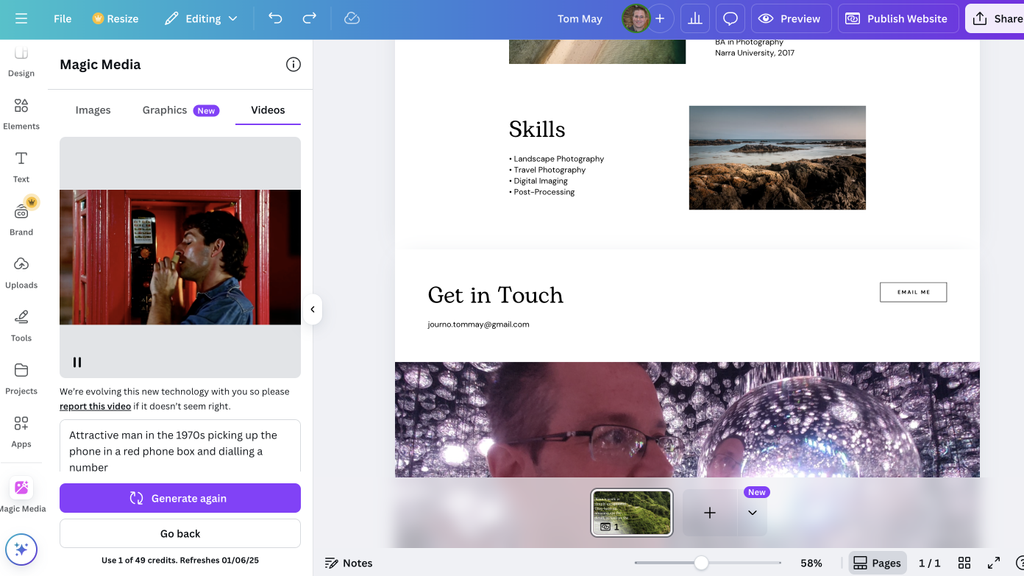Toggle the Notes view
The image size is (1024, 576).
pyautogui.click(x=348, y=563)
